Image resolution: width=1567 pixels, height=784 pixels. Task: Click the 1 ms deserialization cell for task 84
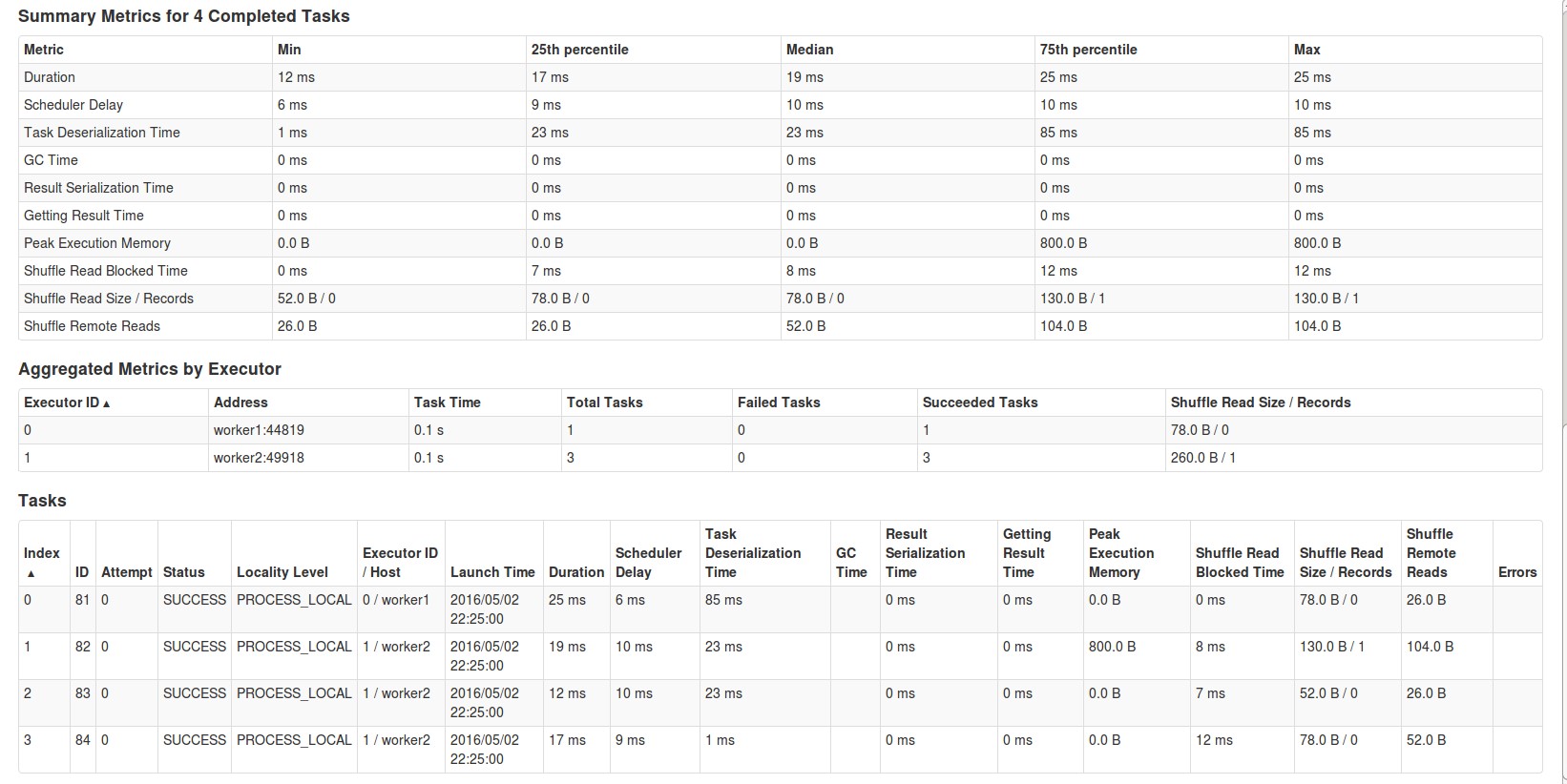coord(720,740)
